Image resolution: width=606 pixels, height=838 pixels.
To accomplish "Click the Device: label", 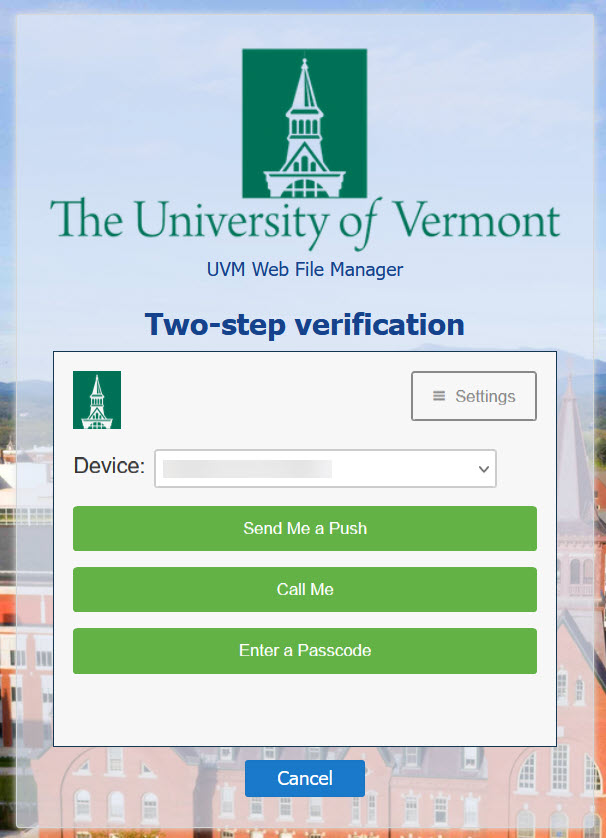I will (x=109, y=465).
